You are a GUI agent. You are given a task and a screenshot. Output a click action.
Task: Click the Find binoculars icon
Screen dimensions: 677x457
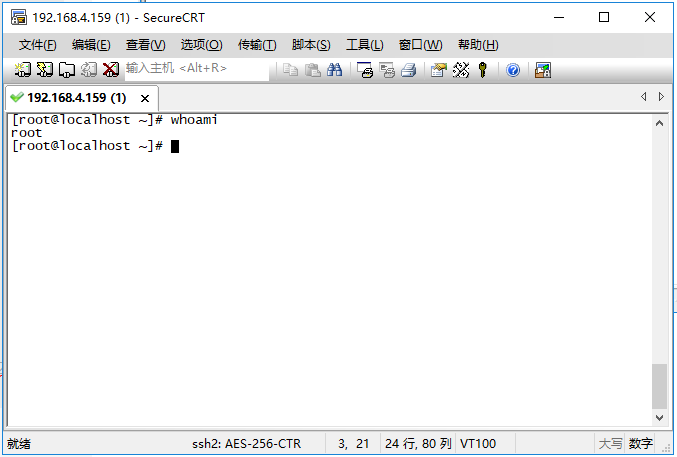pos(335,70)
